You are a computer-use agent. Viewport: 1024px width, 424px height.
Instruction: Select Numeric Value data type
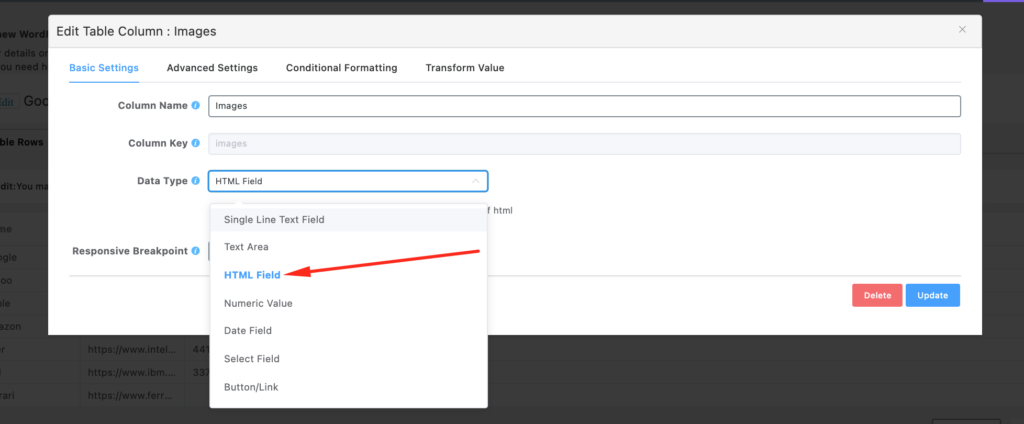(x=258, y=303)
